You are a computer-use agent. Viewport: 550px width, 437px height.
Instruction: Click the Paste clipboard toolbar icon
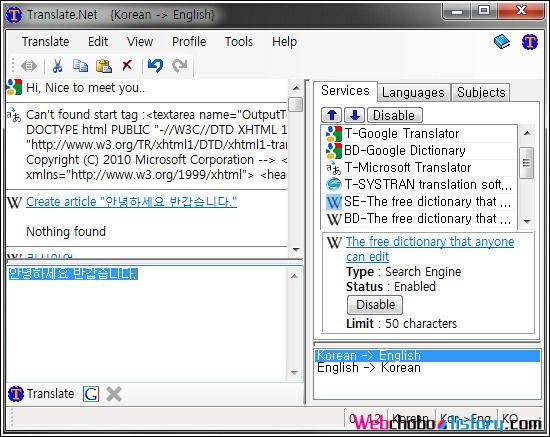pyautogui.click(x=104, y=66)
